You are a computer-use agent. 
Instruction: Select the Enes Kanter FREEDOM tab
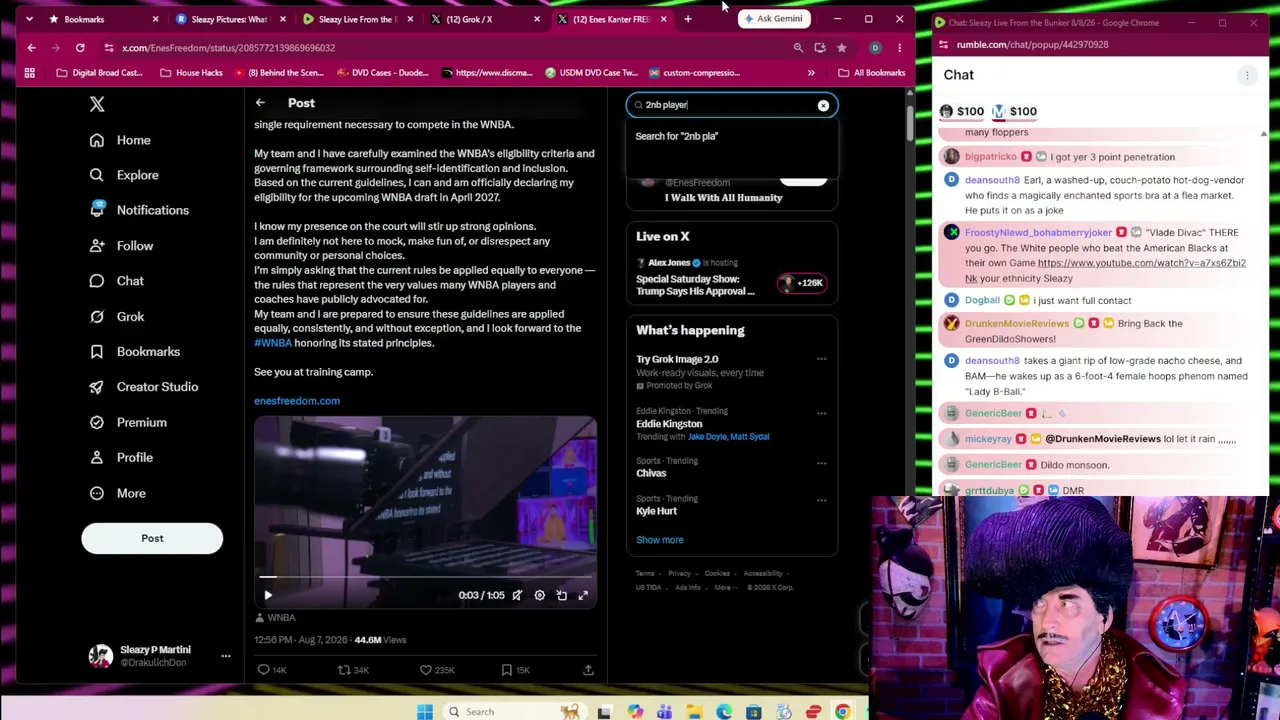tap(611, 19)
